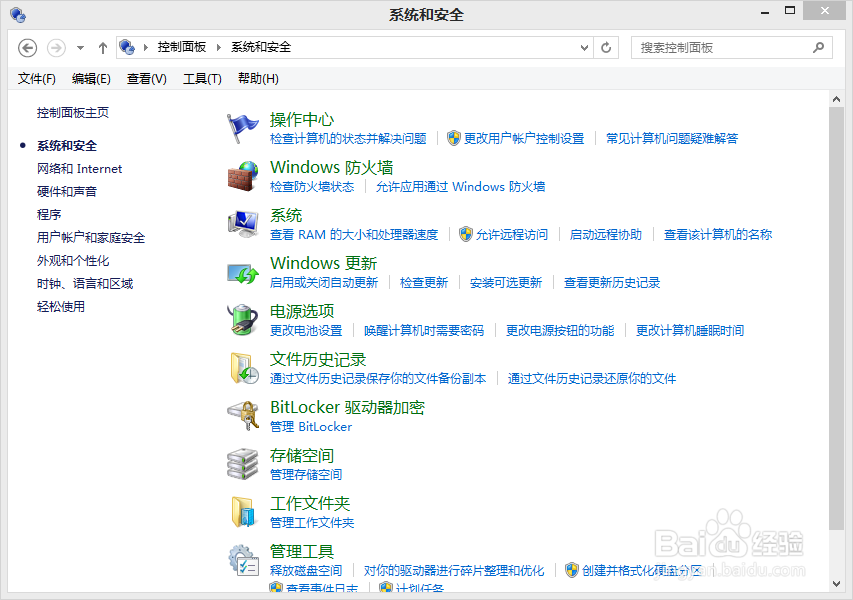
Task: Open the 操作中心 flag icon
Action: [242, 128]
